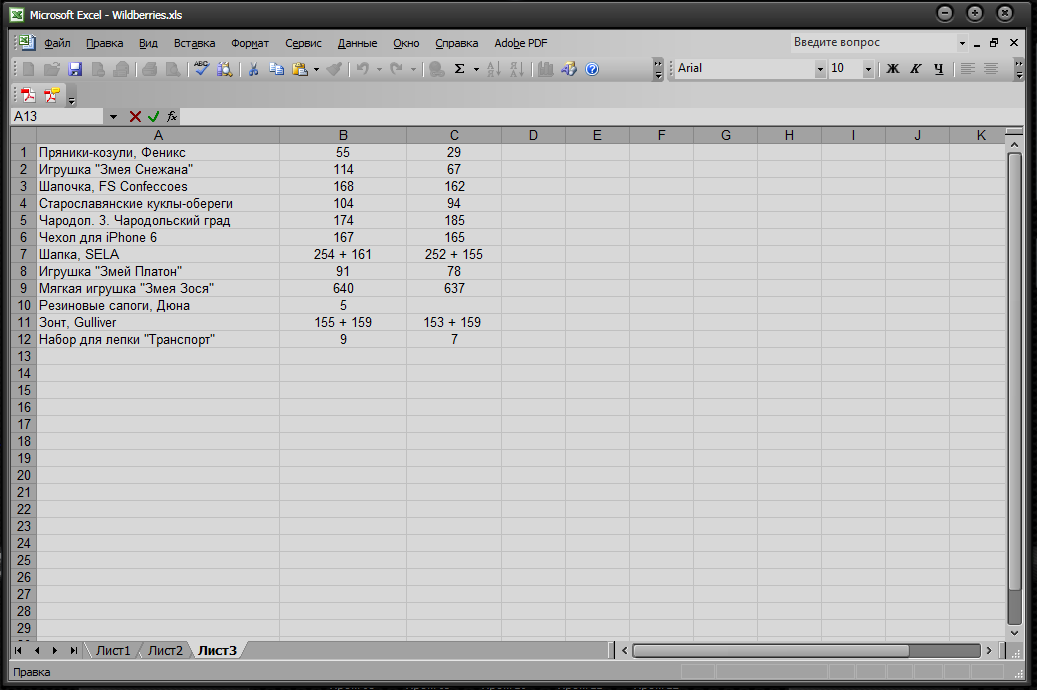Switch to the Лист1 sheet tab
This screenshot has width=1037, height=690.
(x=113, y=650)
